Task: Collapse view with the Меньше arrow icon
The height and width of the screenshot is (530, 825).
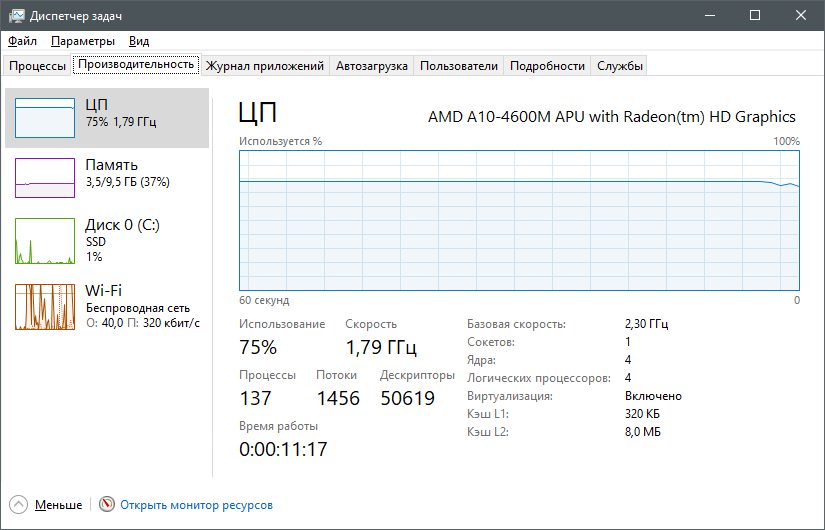Action: coord(18,504)
